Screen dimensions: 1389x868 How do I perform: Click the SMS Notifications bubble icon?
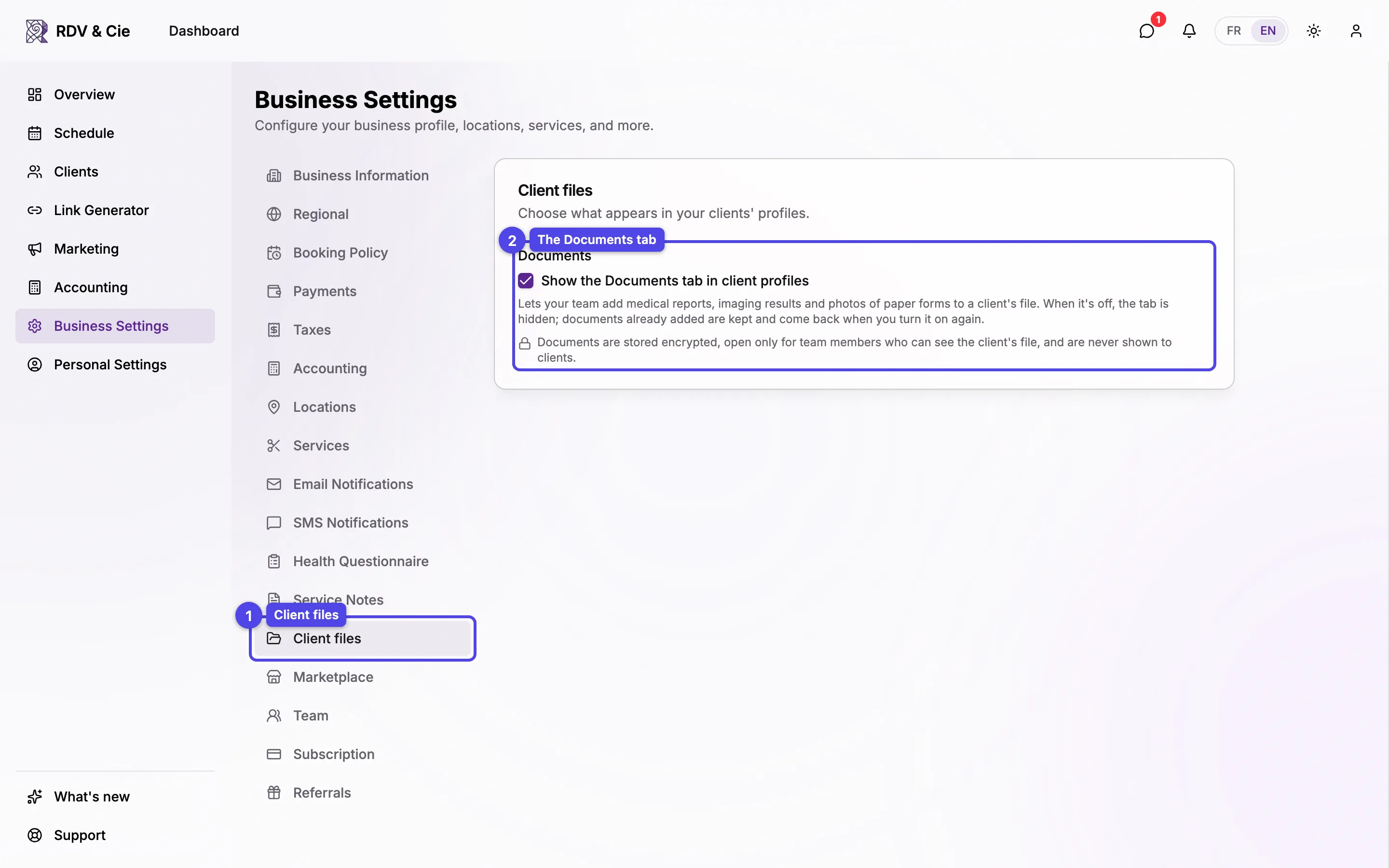tap(274, 522)
